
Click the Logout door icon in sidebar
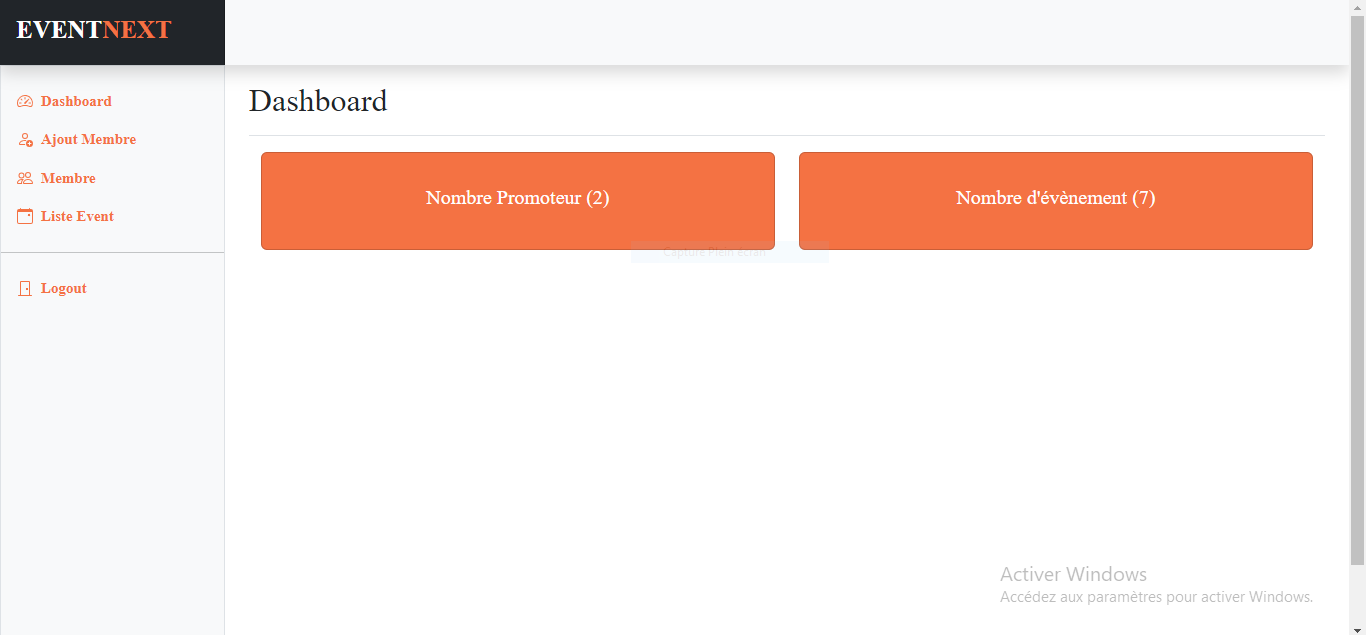(25, 288)
